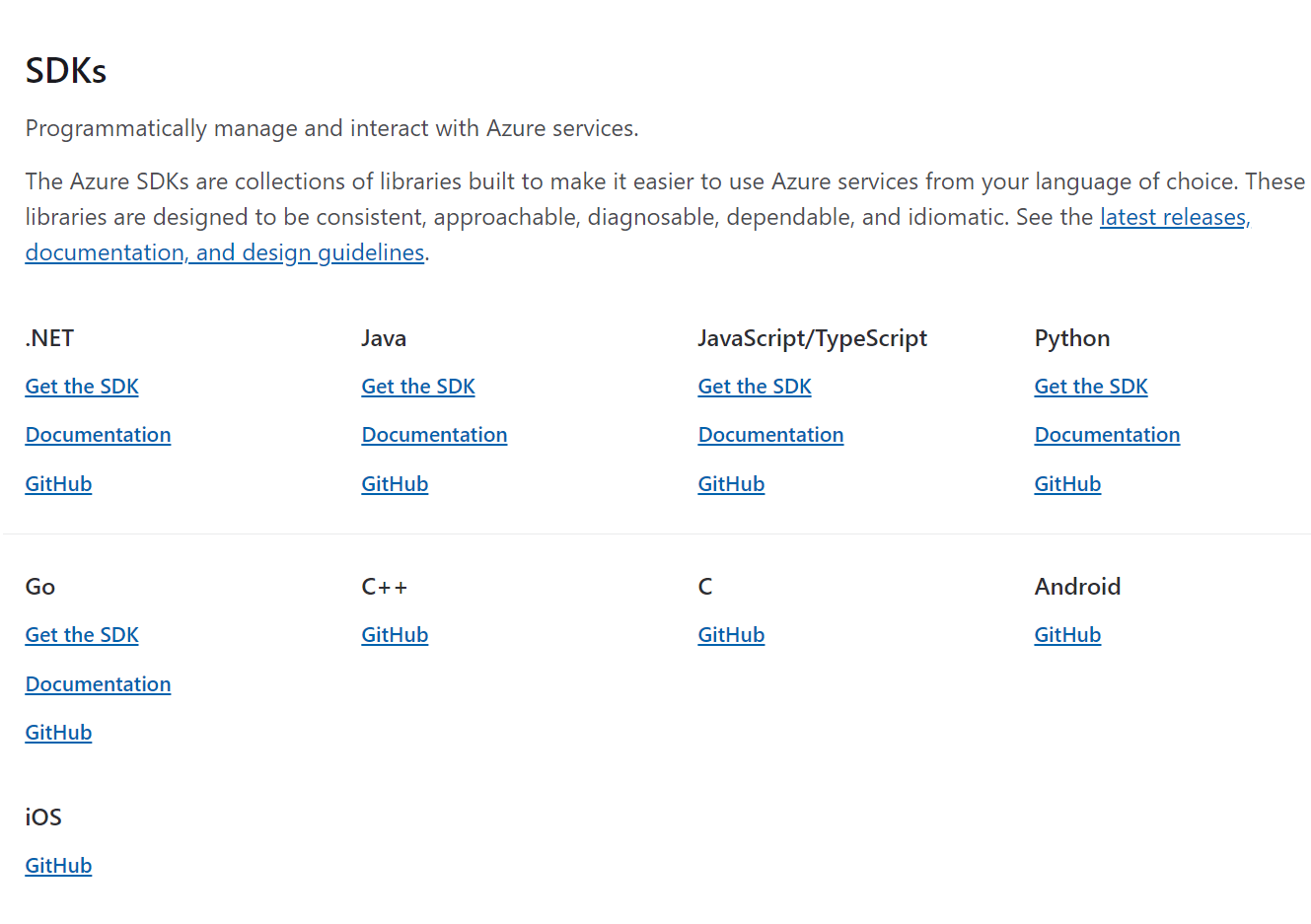Image resolution: width=1311 pixels, height=924 pixels.
Task: Open Documentation under Java
Action: 434,435
